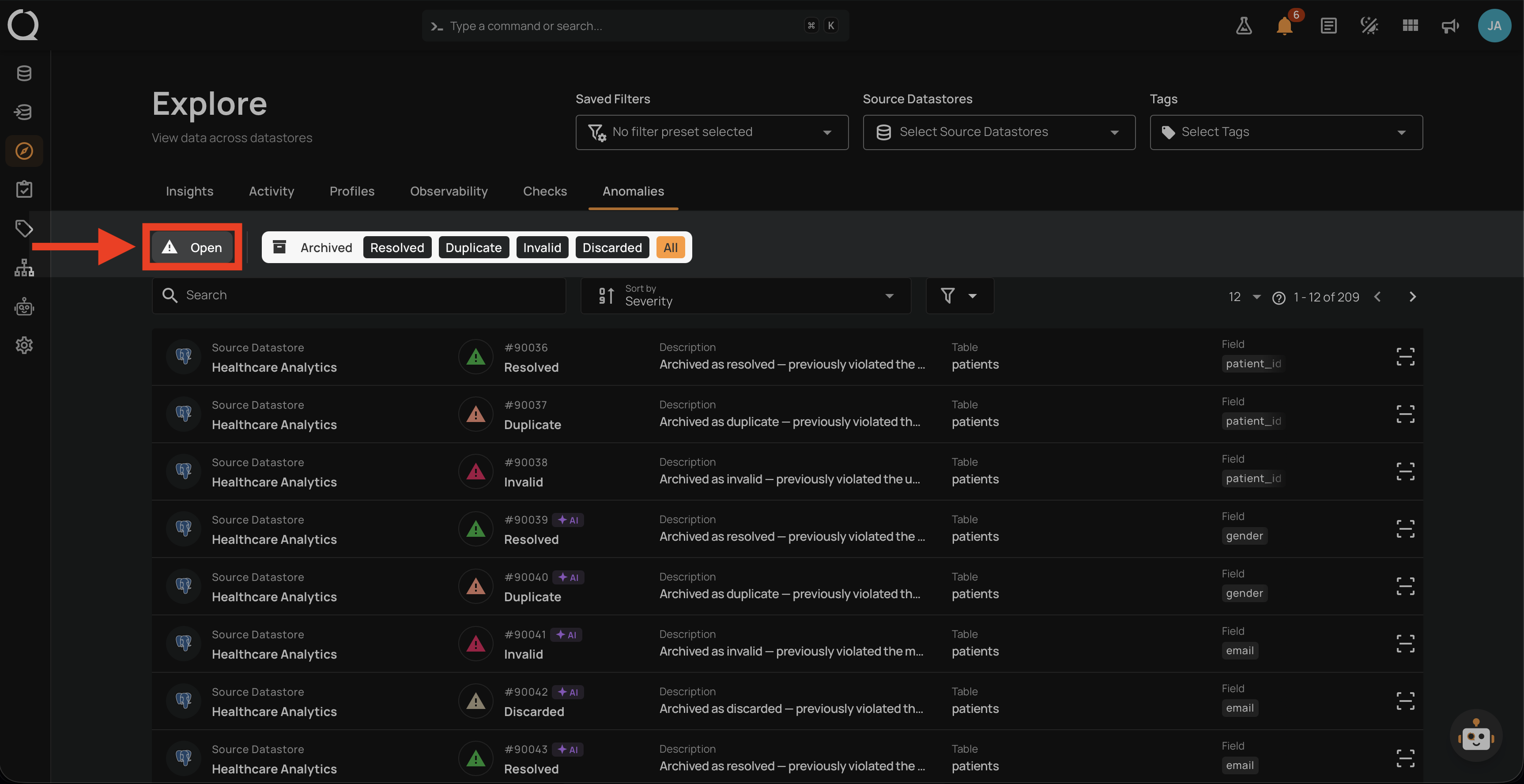Expand the detail view for anomaly #90041
The image size is (1524, 784).
coord(1405,644)
